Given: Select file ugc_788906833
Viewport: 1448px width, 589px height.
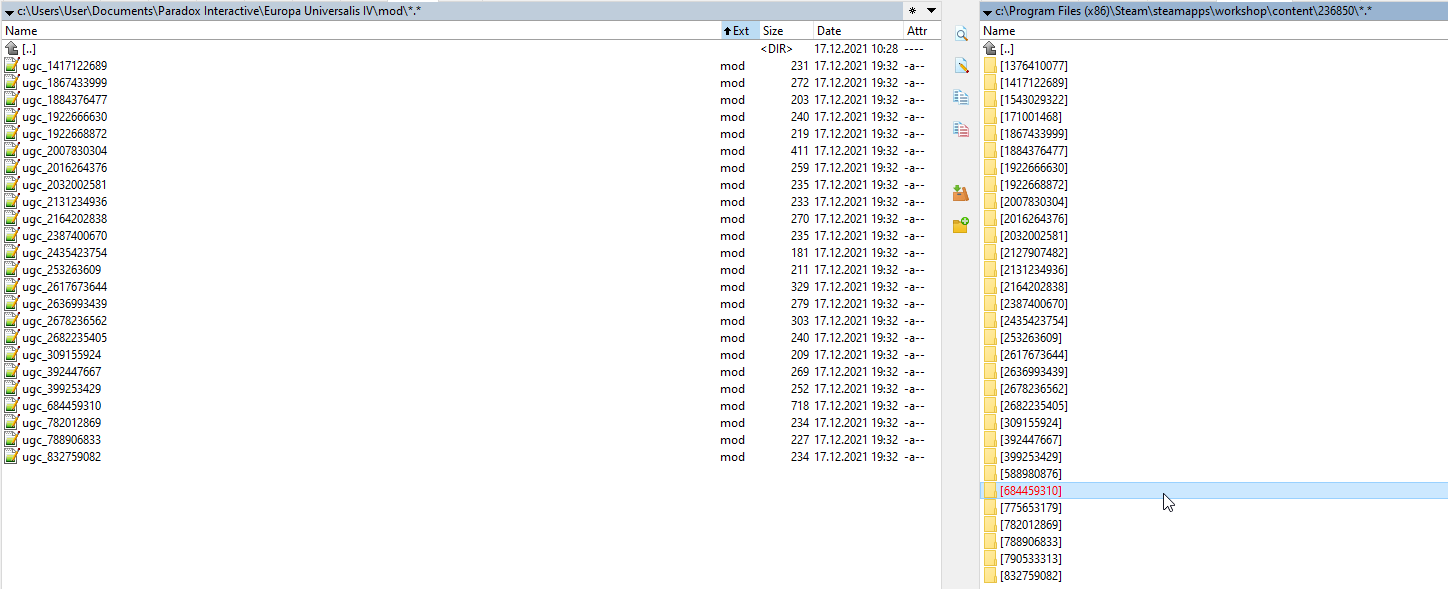Looking at the screenshot, I should click(470, 440).
